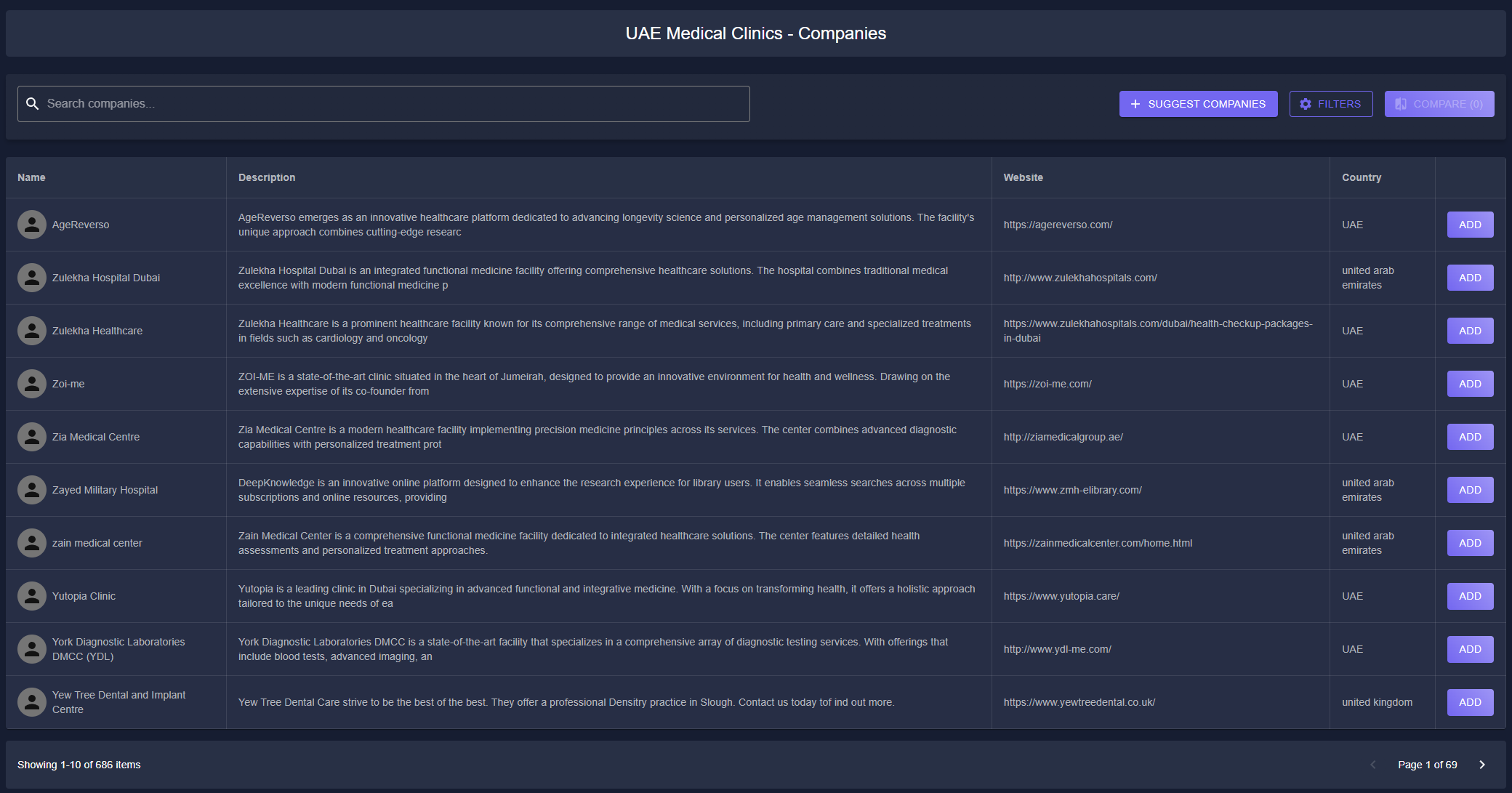The height and width of the screenshot is (793, 1512).
Task: Focus the Search companies input field
Action: (393, 104)
